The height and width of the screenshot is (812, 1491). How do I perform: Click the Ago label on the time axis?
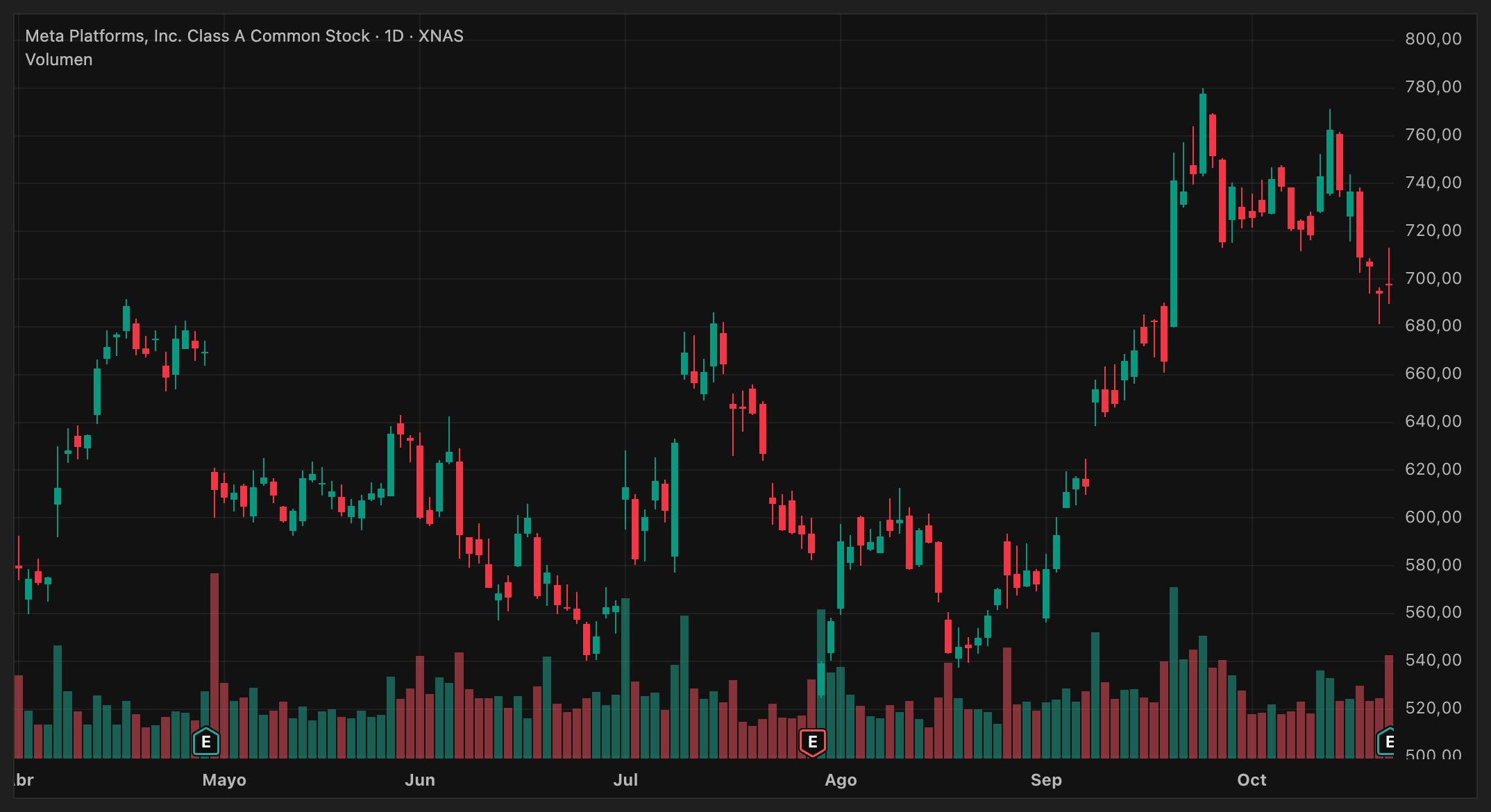tap(841, 781)
